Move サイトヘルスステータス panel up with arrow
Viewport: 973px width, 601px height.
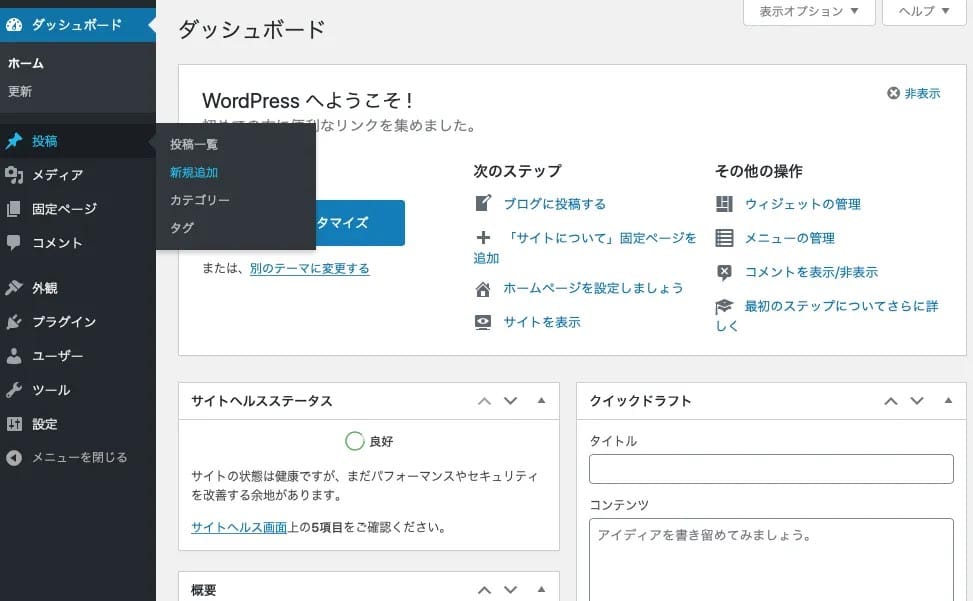(x=485, y=401)
